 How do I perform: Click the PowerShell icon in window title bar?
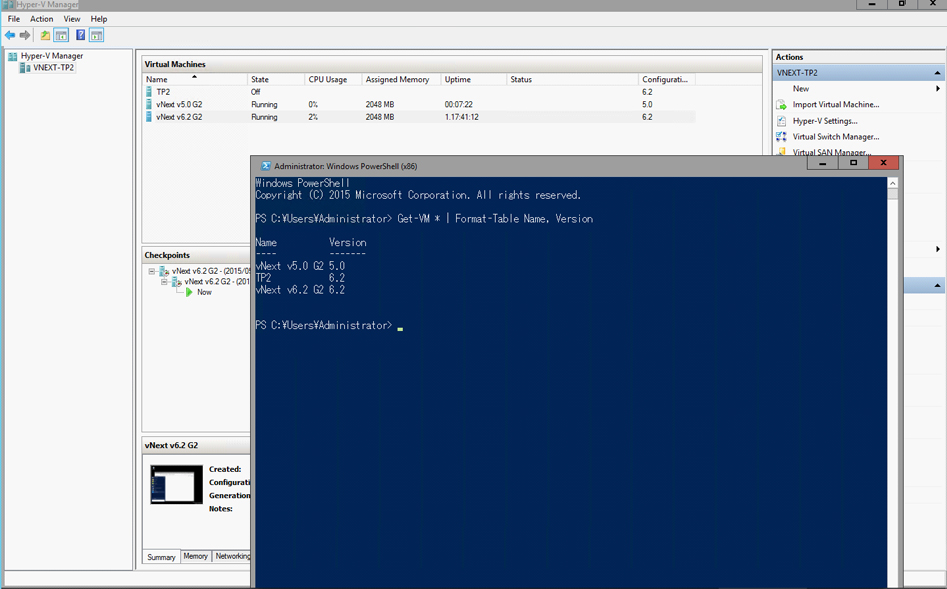pyautogui.click(x=265, y=166)
